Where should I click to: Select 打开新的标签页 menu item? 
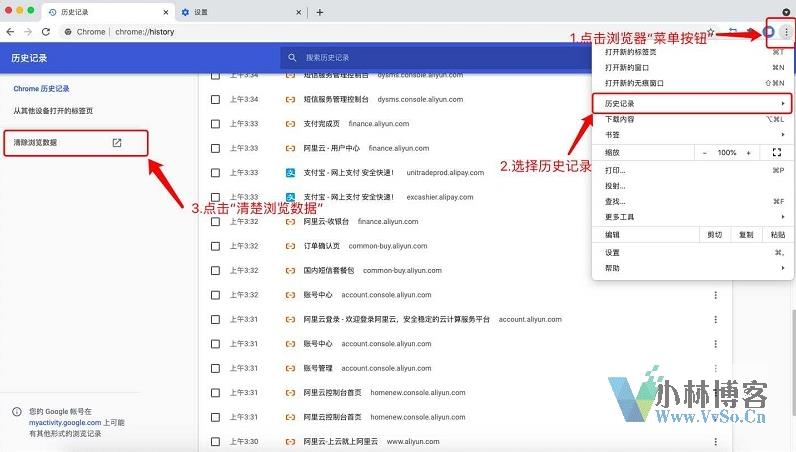click(693, 52)
